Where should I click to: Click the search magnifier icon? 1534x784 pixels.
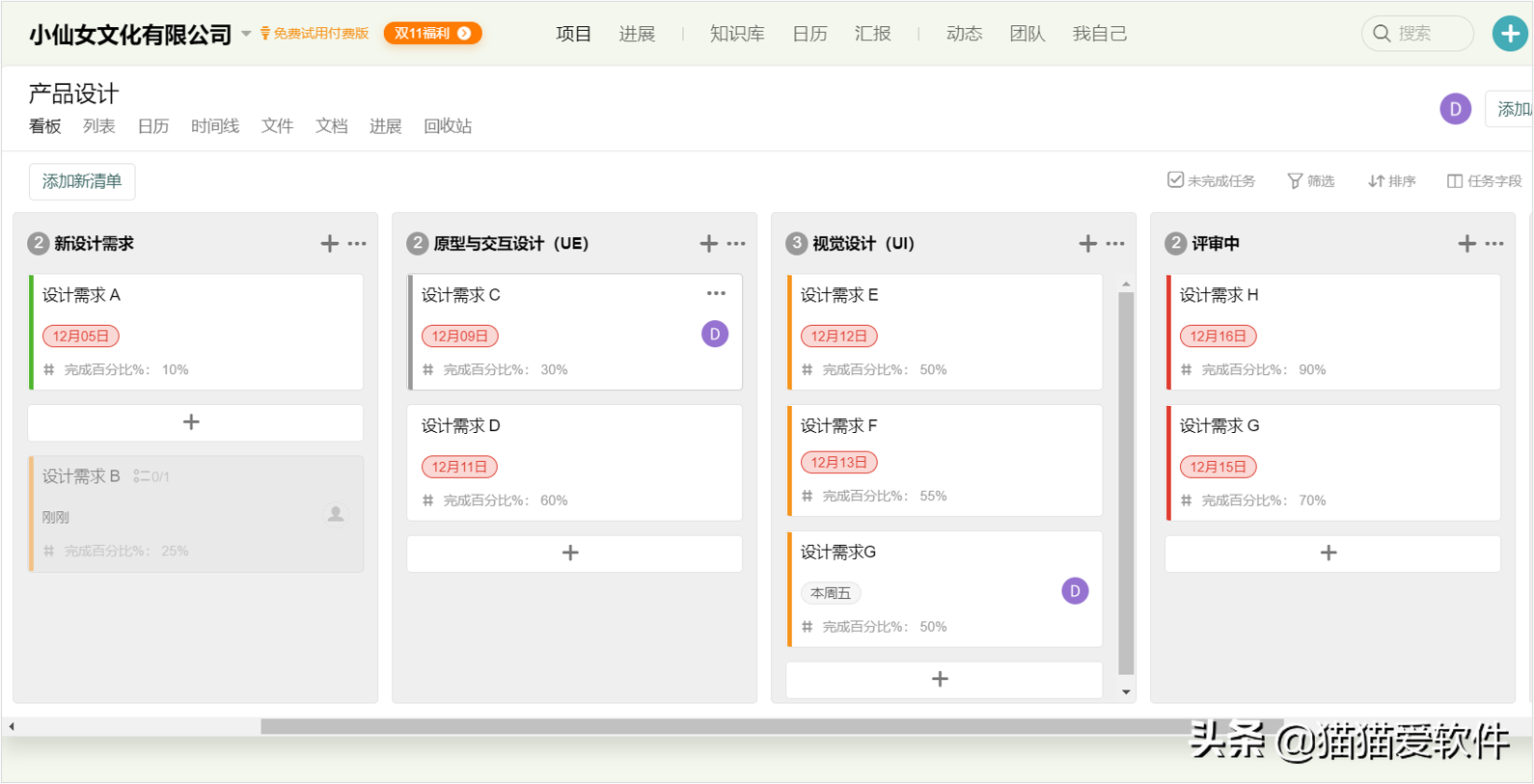pos(1382,34)
